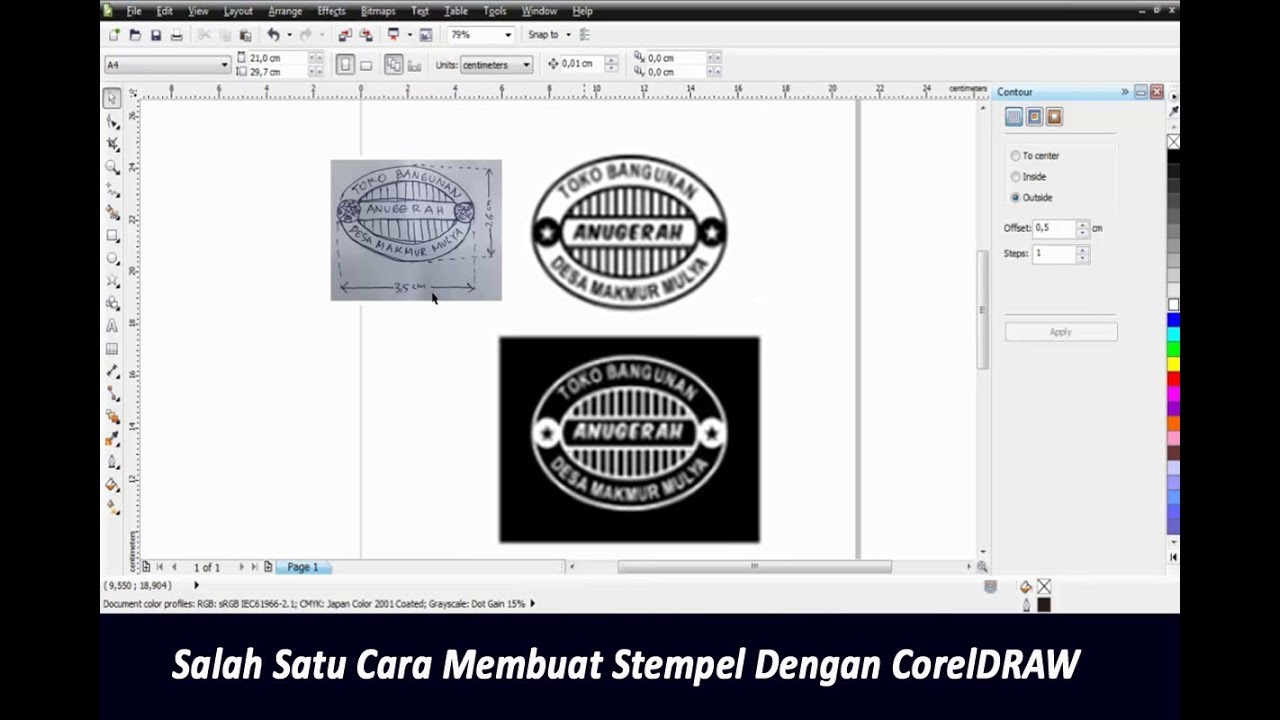Select the Interactive Fill tool
Viewport: 1280px width, 720px height.
[x=112, y=507]
